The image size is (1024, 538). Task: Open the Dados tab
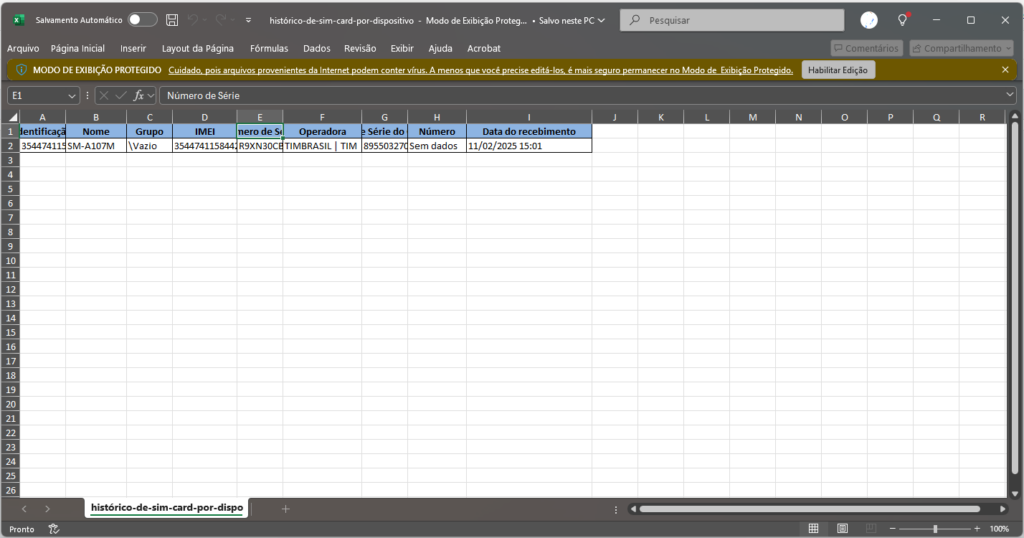(x=317, y=48)
